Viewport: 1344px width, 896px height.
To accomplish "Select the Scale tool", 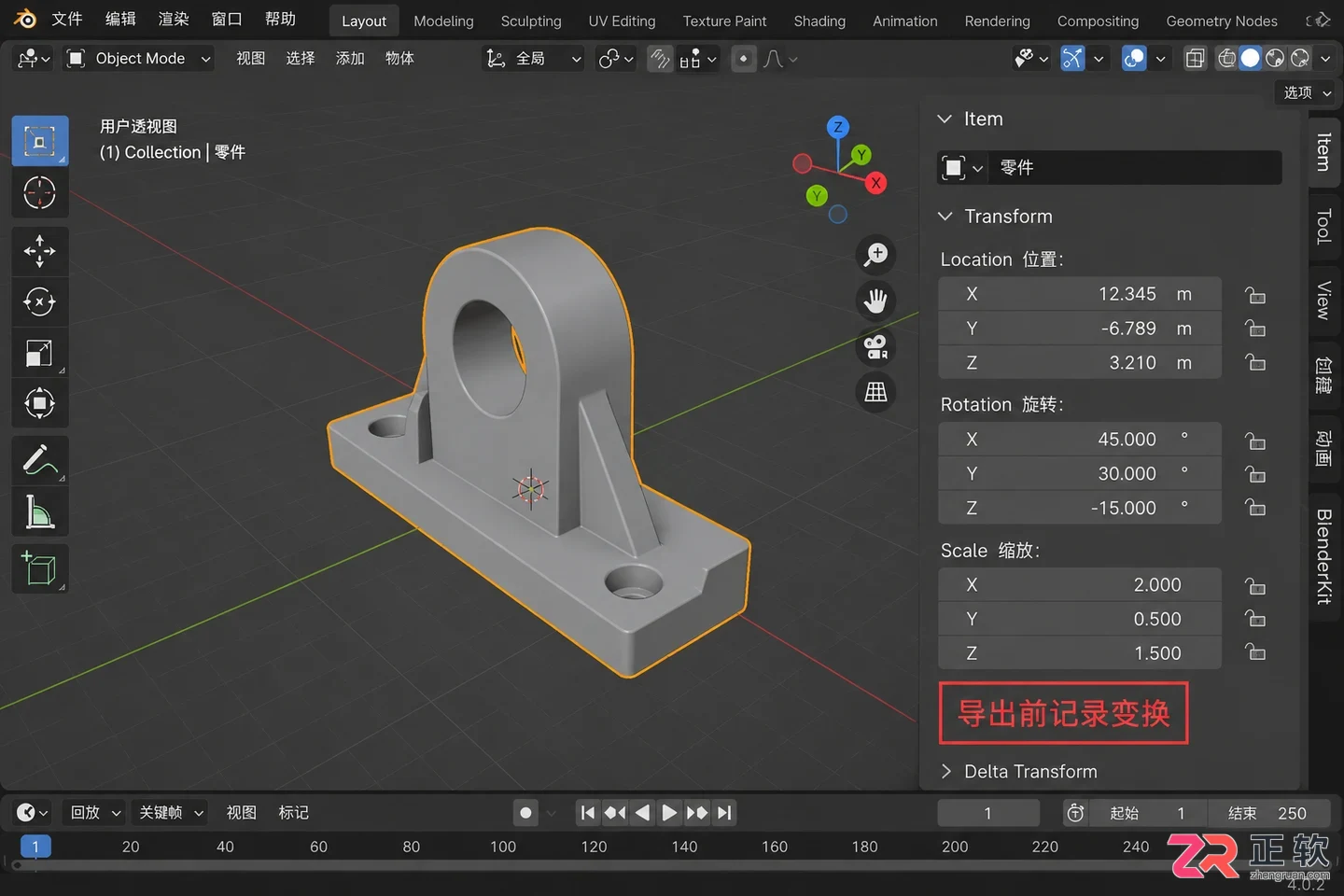I will 39,353.
